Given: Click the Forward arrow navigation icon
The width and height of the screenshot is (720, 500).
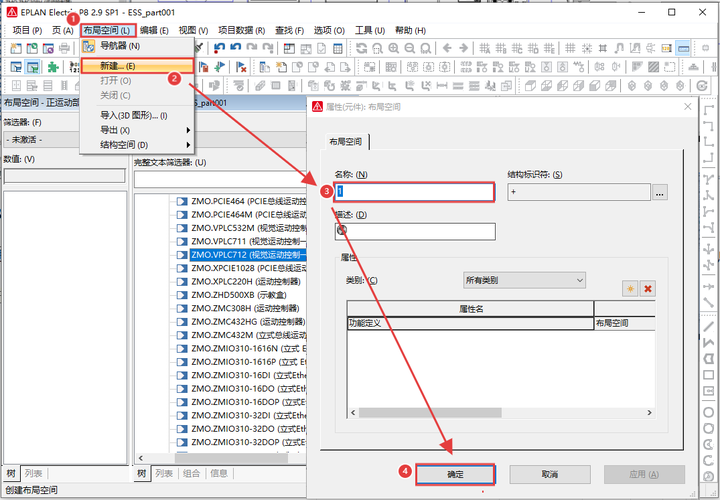Looking at the screenshot, I should coord(463,48).
